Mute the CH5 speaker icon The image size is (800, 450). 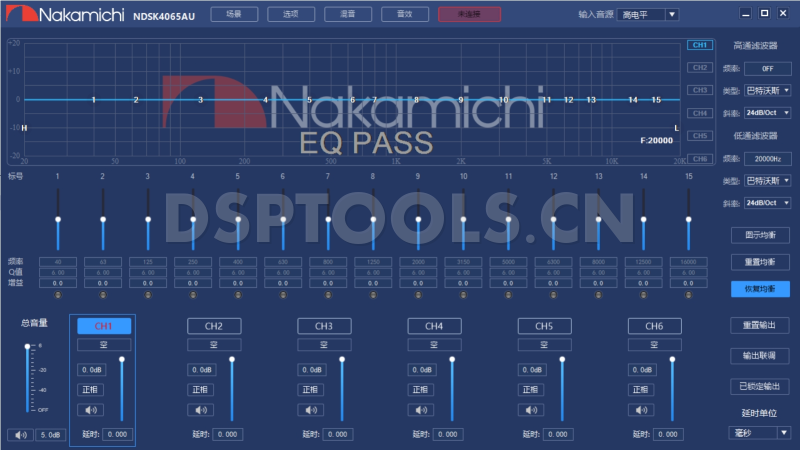pyautogui.click(x=530, y=409)
